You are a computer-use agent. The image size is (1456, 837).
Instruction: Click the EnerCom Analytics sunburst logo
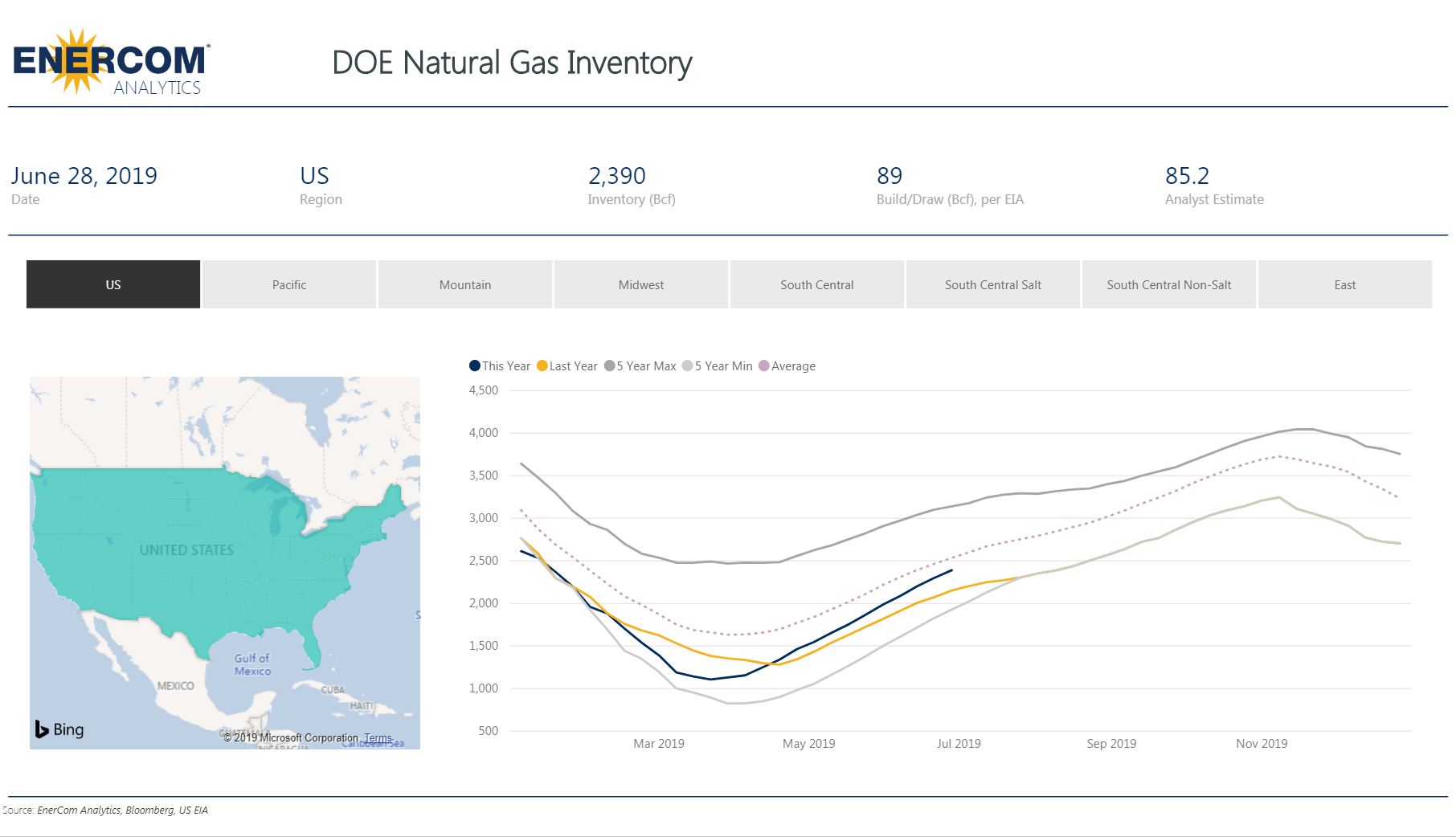(110, 63)
